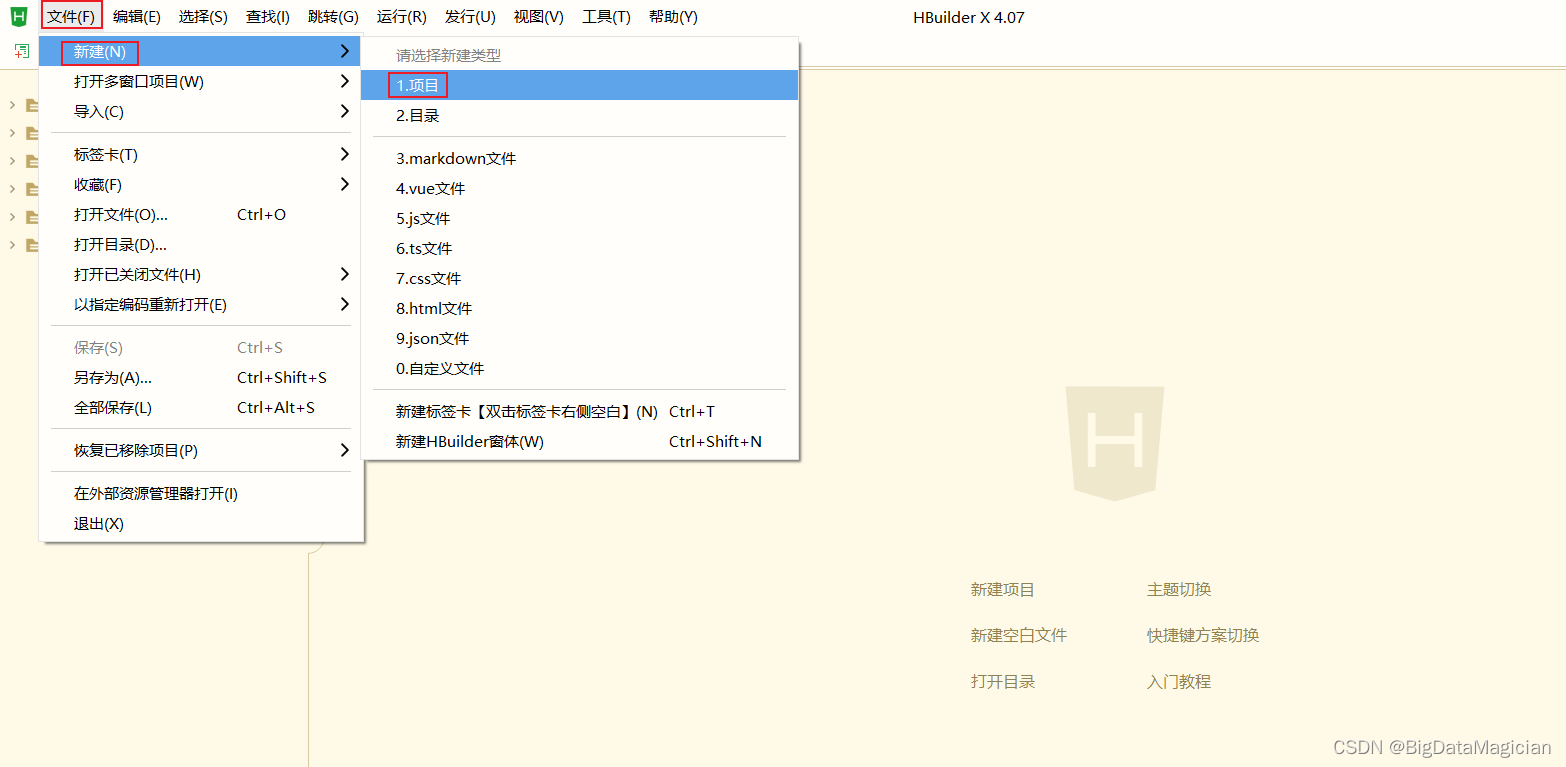
Task: Choose 另存为(A)... menu entry
Action: (x=200, y=378)
